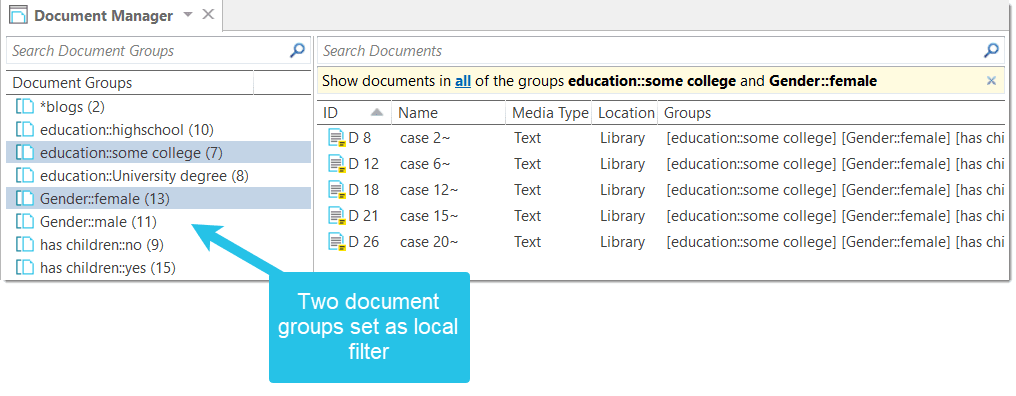
Task: Select document name case 6~
Action: click(x=424, y=164)
